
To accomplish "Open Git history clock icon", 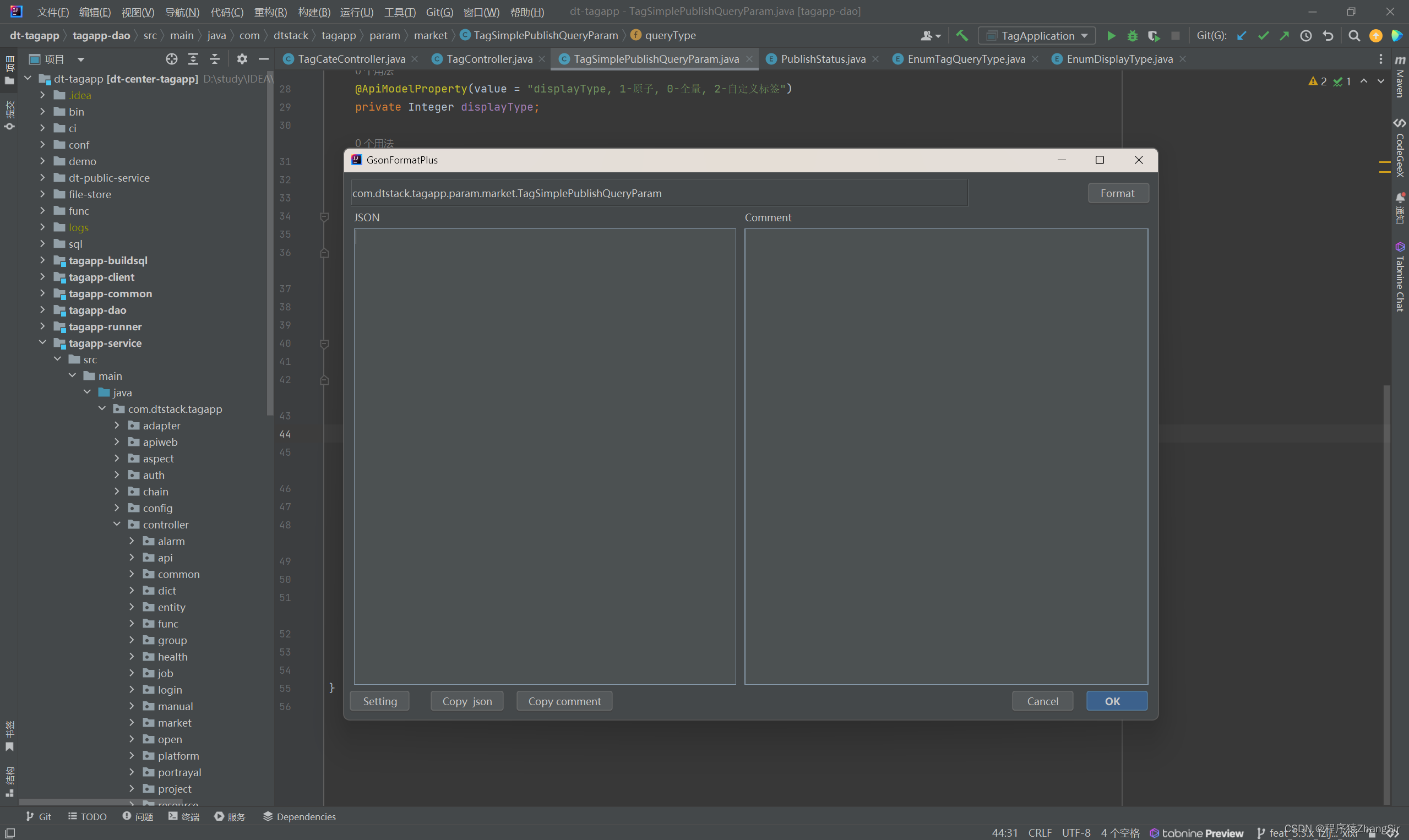I will 1306,36.
